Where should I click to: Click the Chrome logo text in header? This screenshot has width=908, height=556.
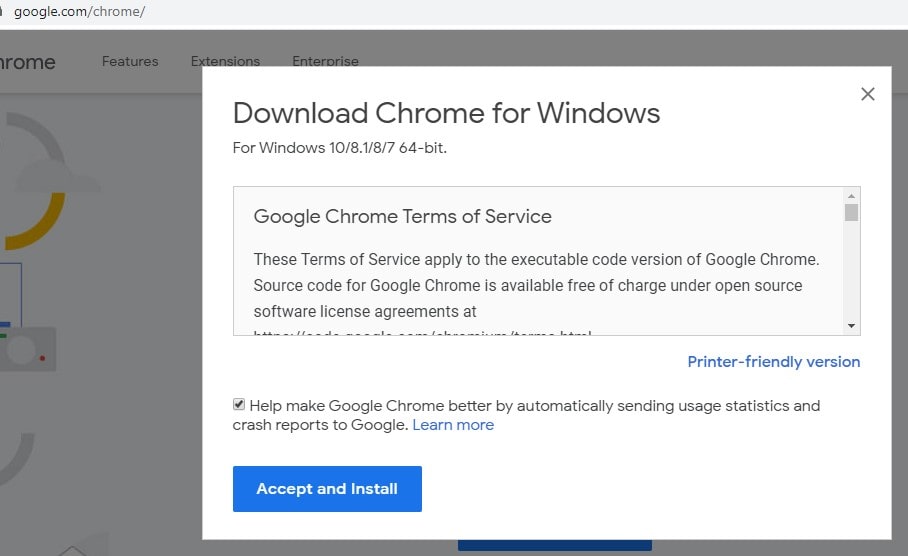[27, 62]
